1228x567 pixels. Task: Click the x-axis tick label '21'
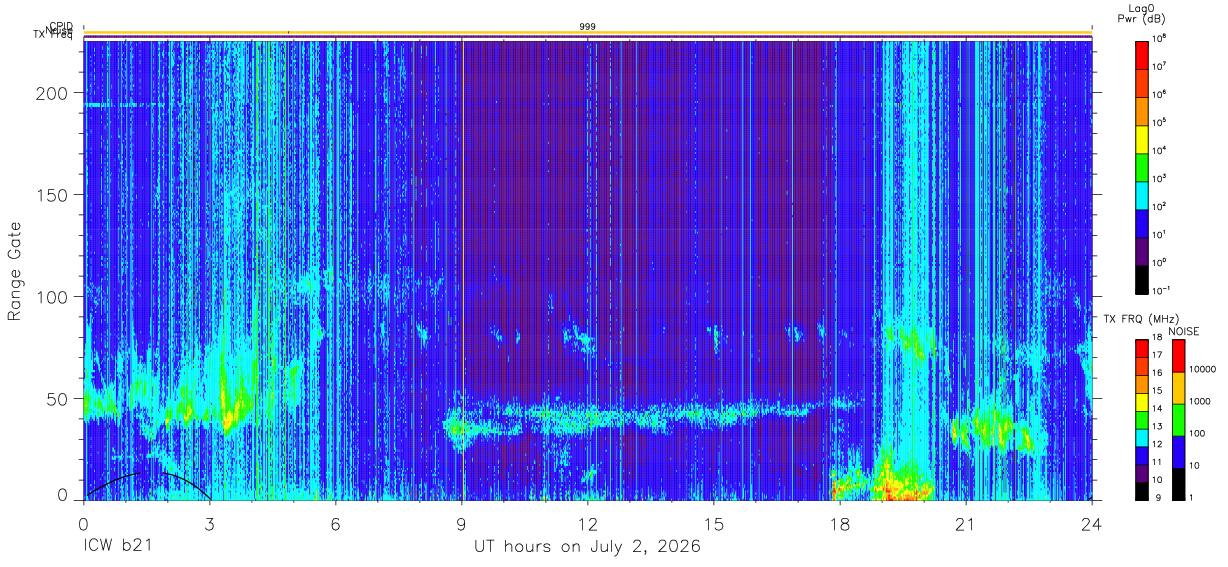[x=965, y=524]
